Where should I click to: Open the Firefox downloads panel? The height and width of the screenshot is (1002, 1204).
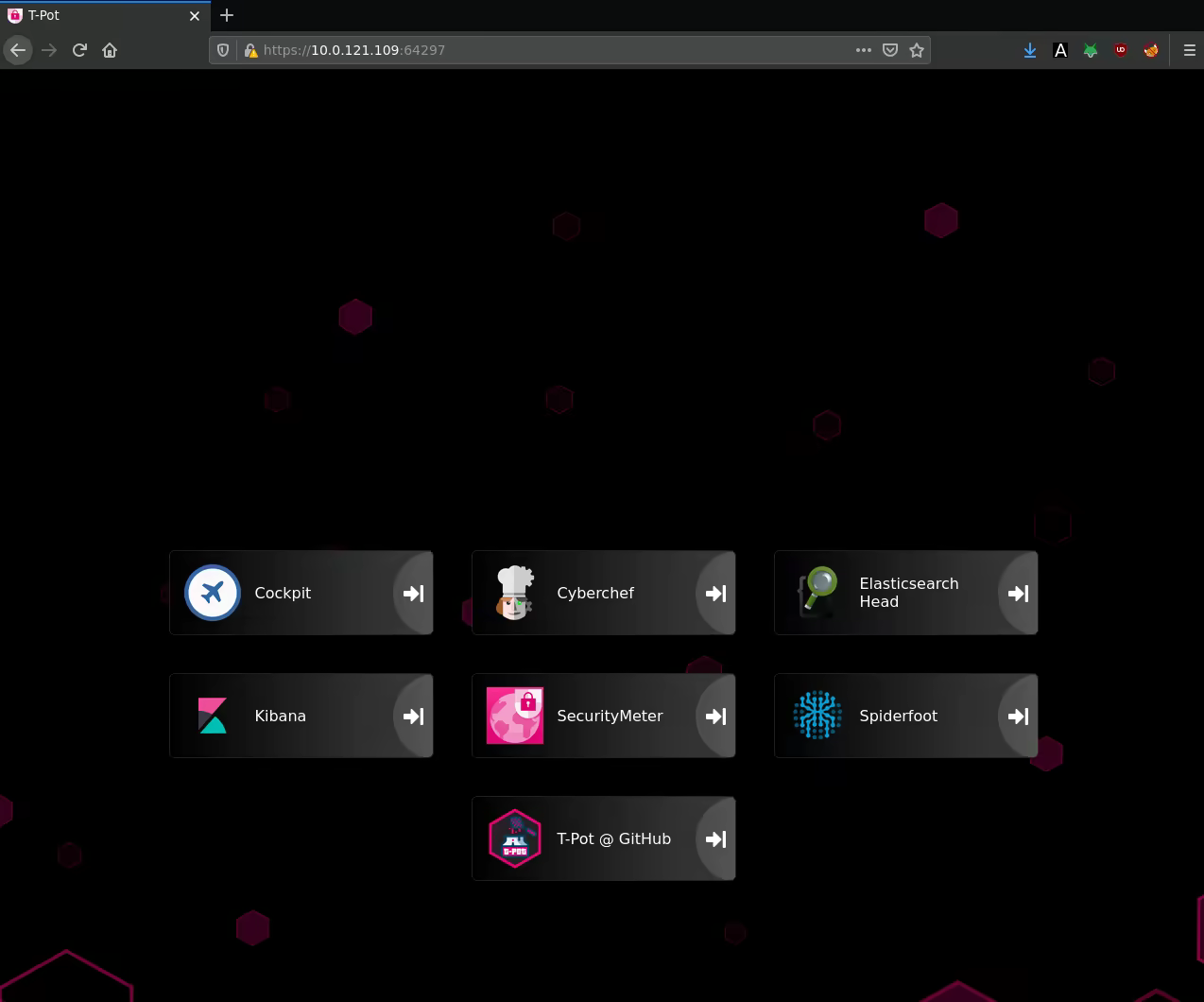point(1030,50)
